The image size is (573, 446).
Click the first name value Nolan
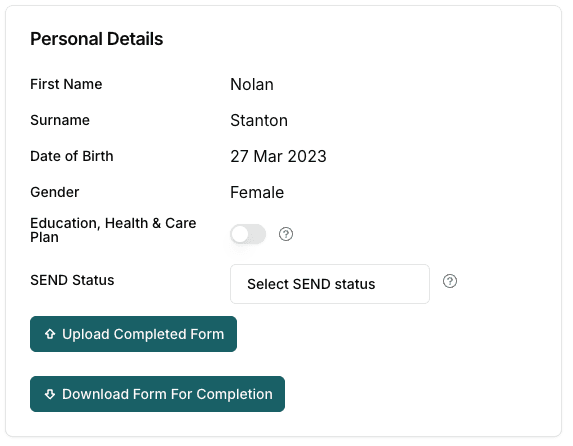[x=252, y=84]
